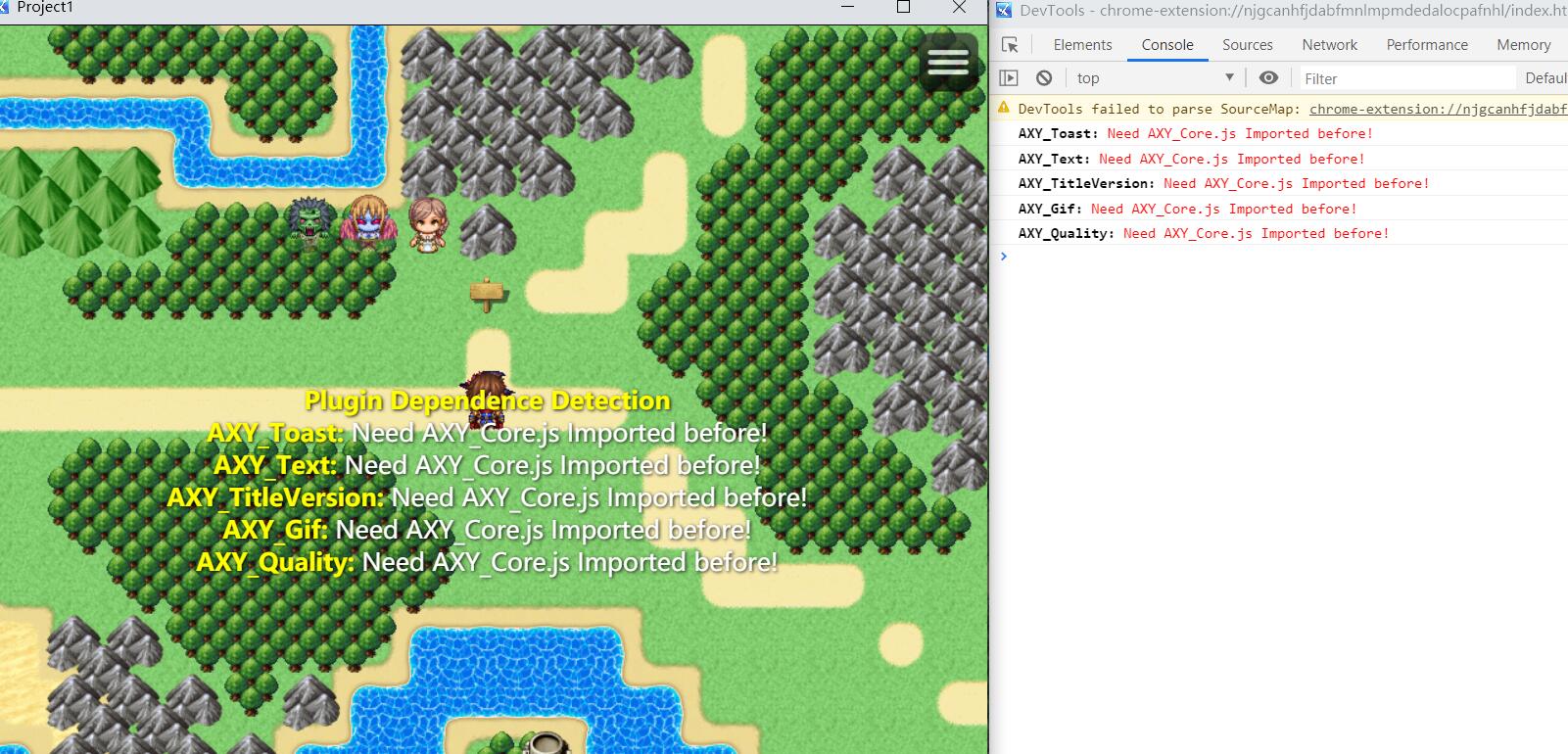
Task: Click the brown-haired girl in white dress
Action: coord(427,224)
